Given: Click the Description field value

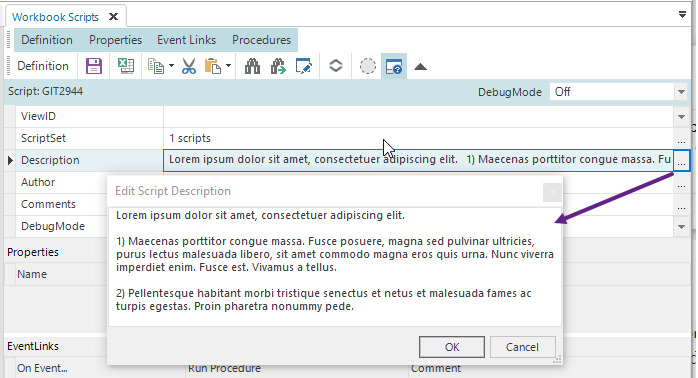Looking at the screenshot, I should tap(419, 160).
